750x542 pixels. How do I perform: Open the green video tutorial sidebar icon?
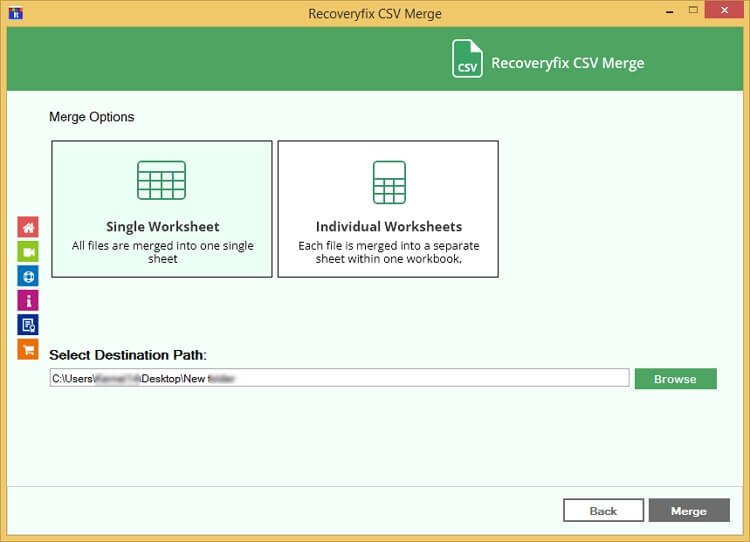click(x=28, y=252)
